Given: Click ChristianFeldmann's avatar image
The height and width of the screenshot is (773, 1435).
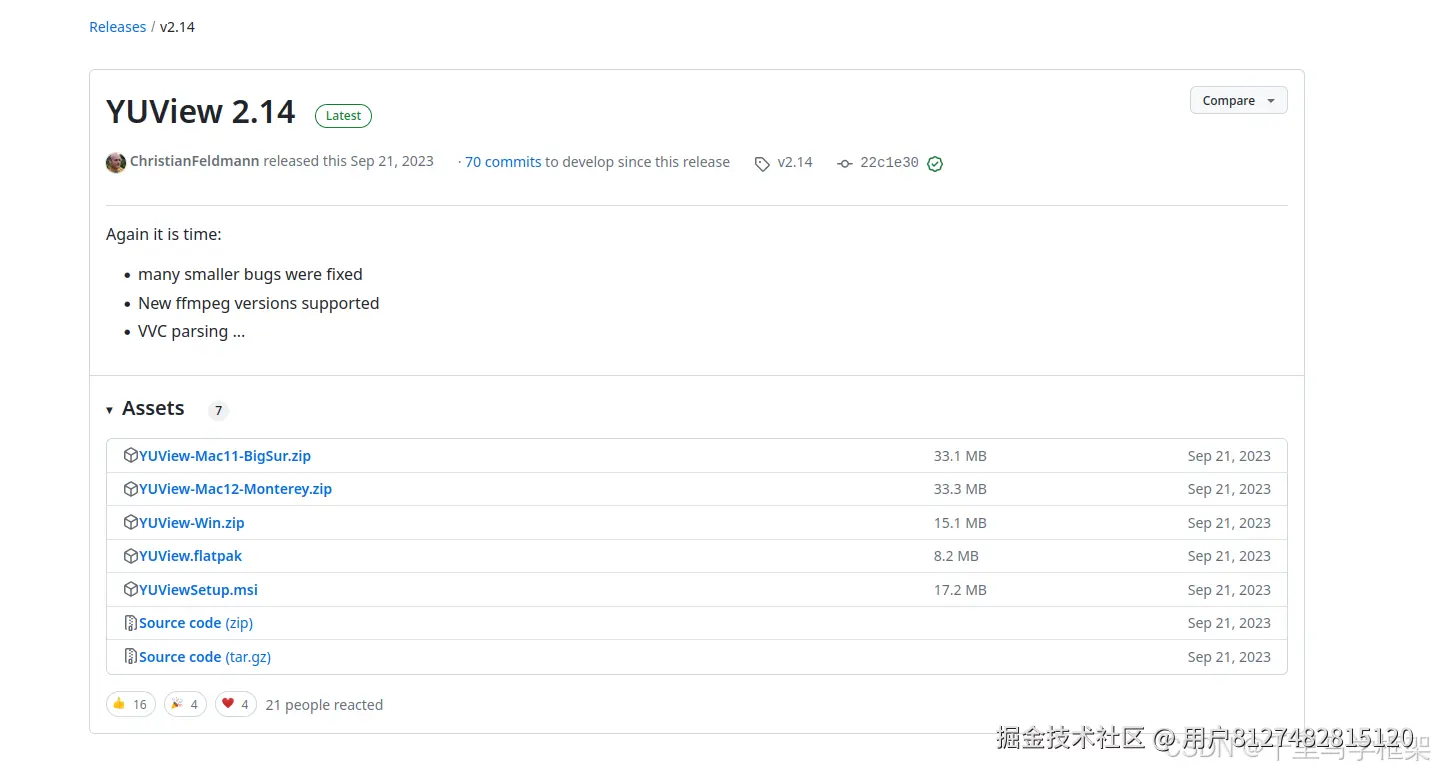Looking at the screenshot, I should point(116,162).
